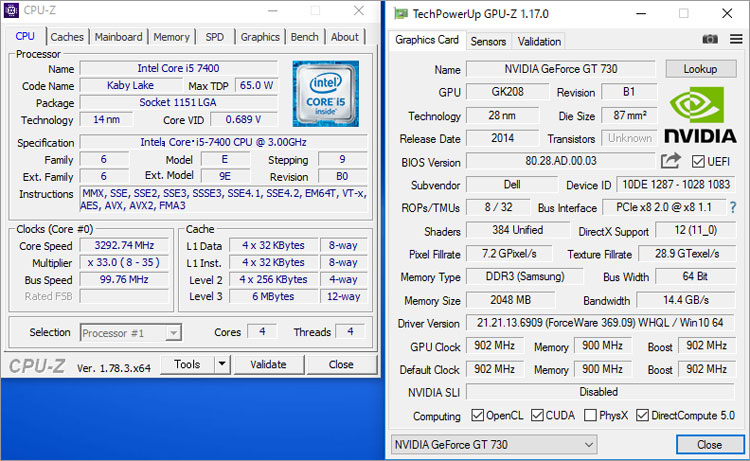Click the Code Name value Kaby Lake
This screenshot has width=750, height=461.
coord(131,86)
